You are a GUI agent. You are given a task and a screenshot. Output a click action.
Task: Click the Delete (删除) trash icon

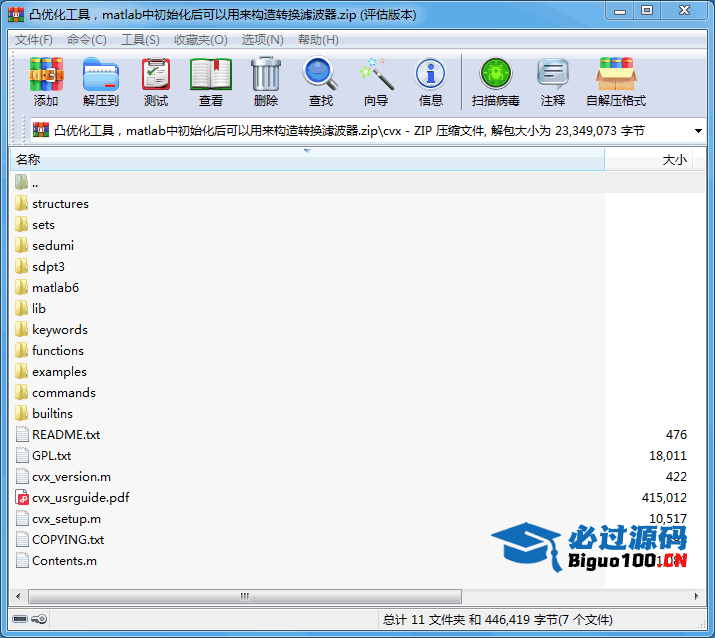tap(266, 74)
